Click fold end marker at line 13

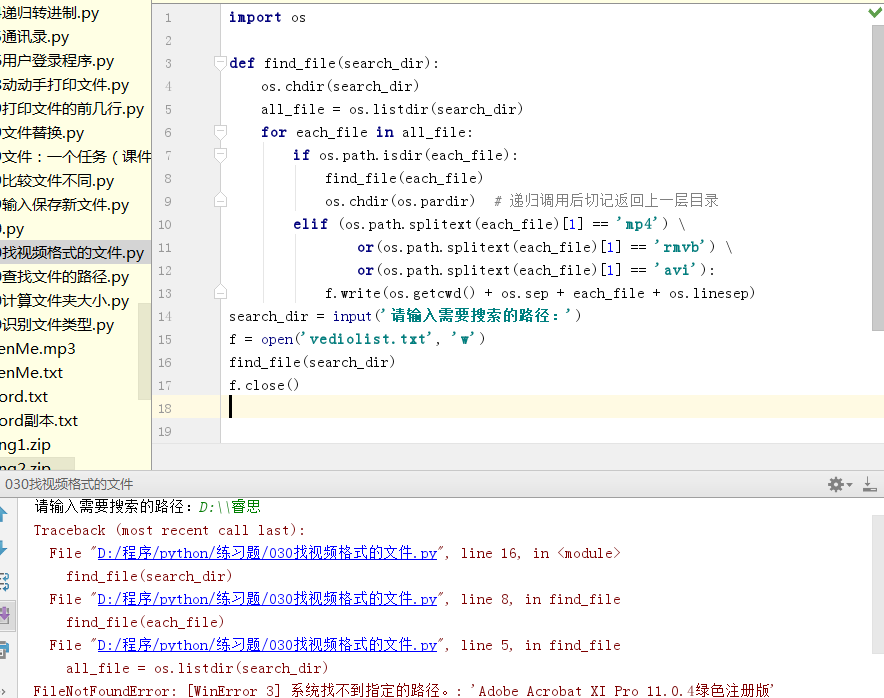[x=220, y=293]
